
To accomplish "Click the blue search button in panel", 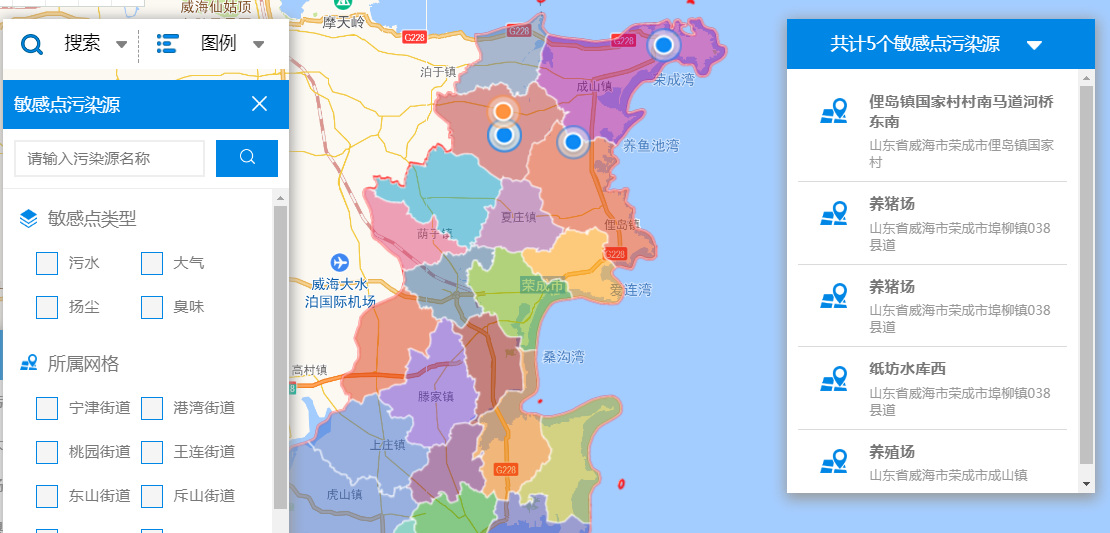I will [x=247, y=159].
